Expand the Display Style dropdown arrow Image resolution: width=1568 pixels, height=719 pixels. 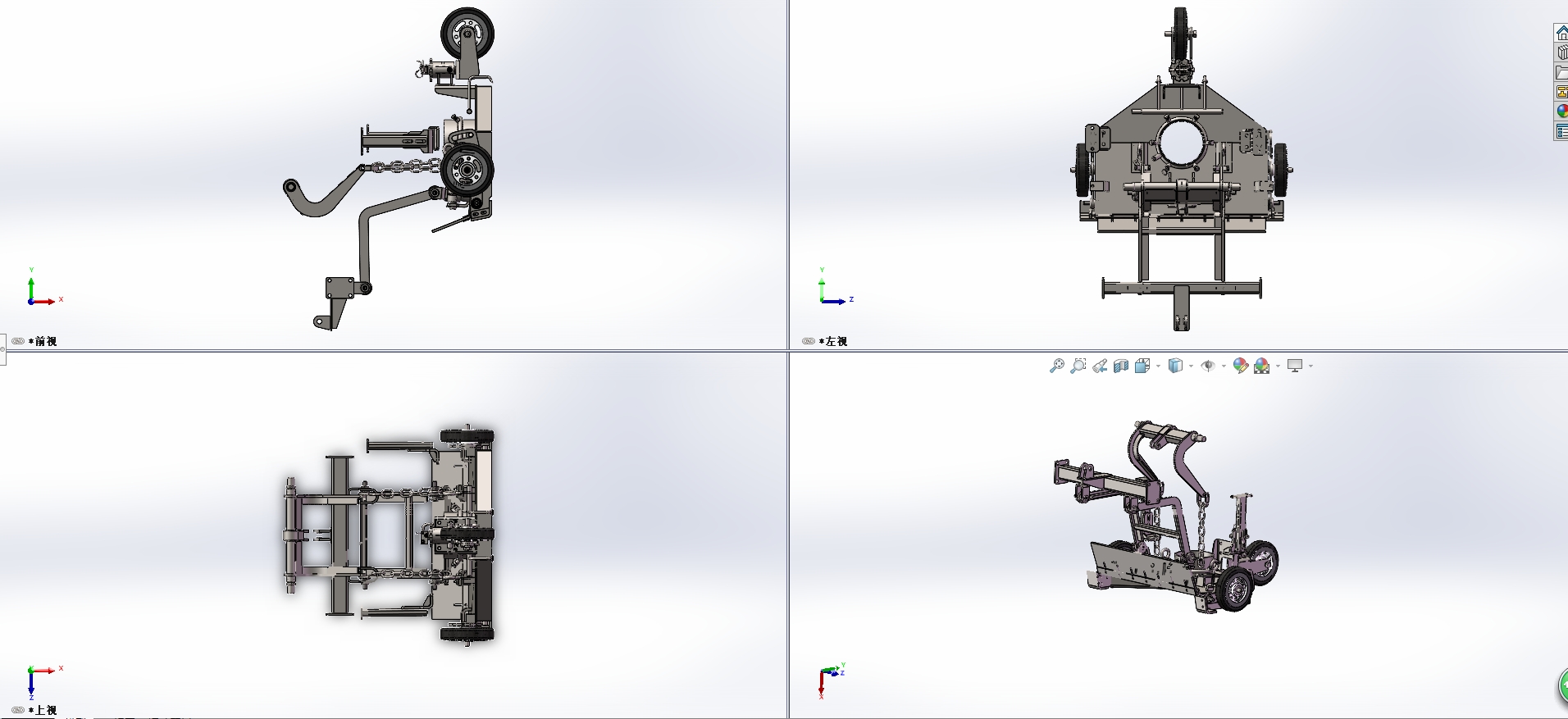1191,366
